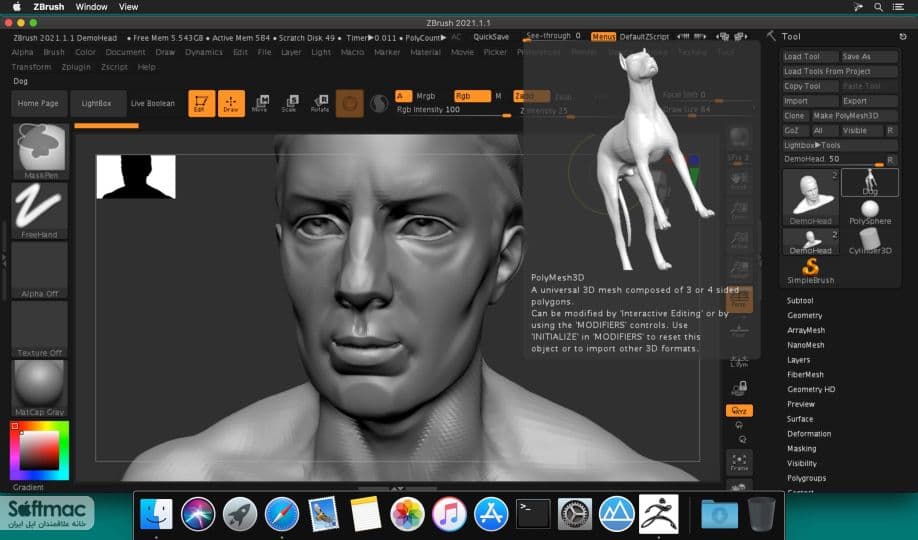Open the FreeHand stroke selector

pos(39,211)
